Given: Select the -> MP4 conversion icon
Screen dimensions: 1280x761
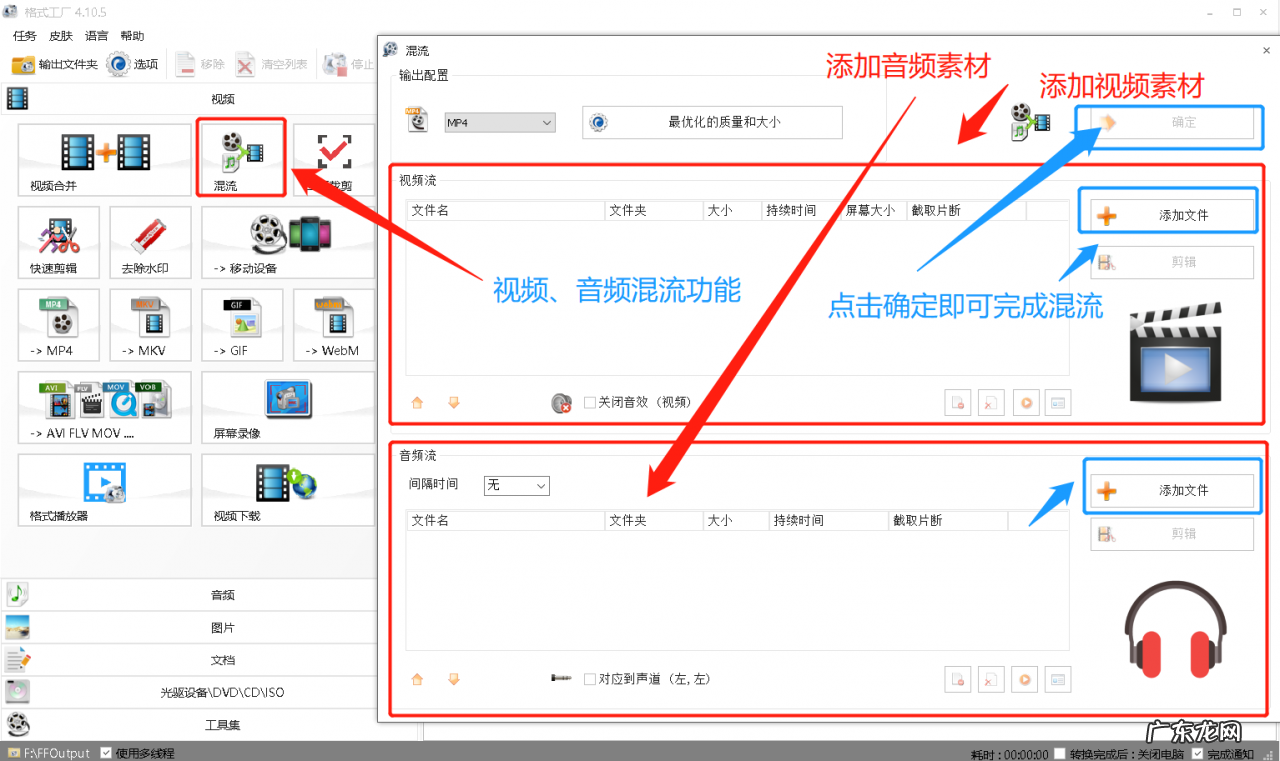Looking at the screenshot, I should [x=58, y=324].
